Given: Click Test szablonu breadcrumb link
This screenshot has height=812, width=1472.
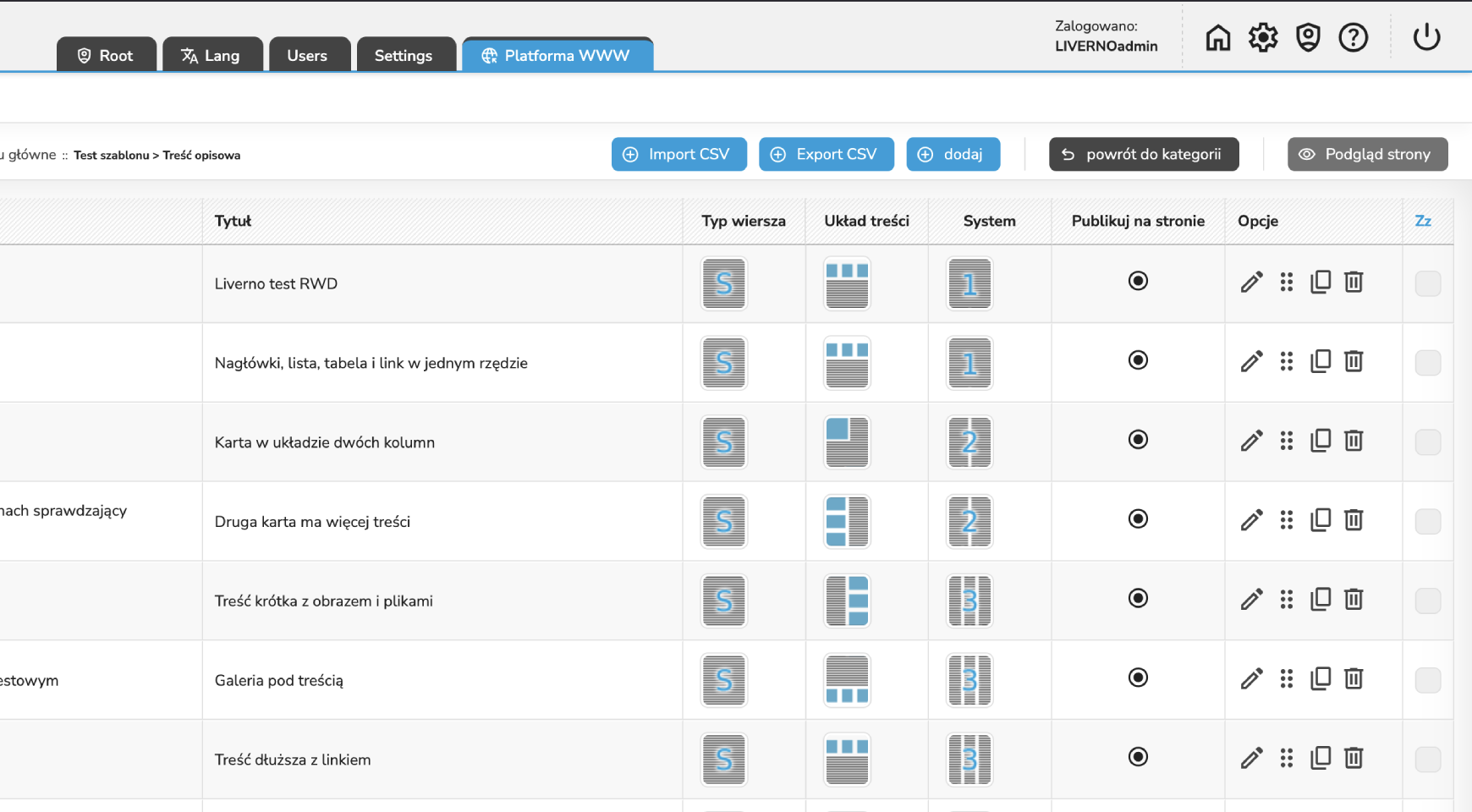Looking at the screenshot, I should click(x=111, y=155).
